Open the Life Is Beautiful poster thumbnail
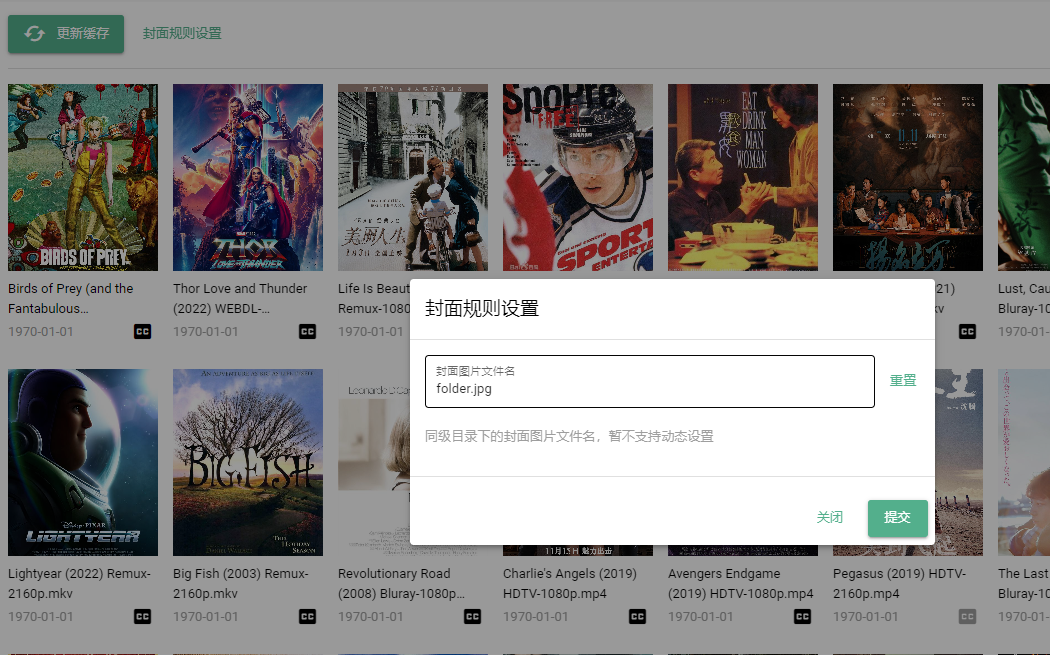The height and width of the screenshot is (655, 1050). [x=412, y=177]
